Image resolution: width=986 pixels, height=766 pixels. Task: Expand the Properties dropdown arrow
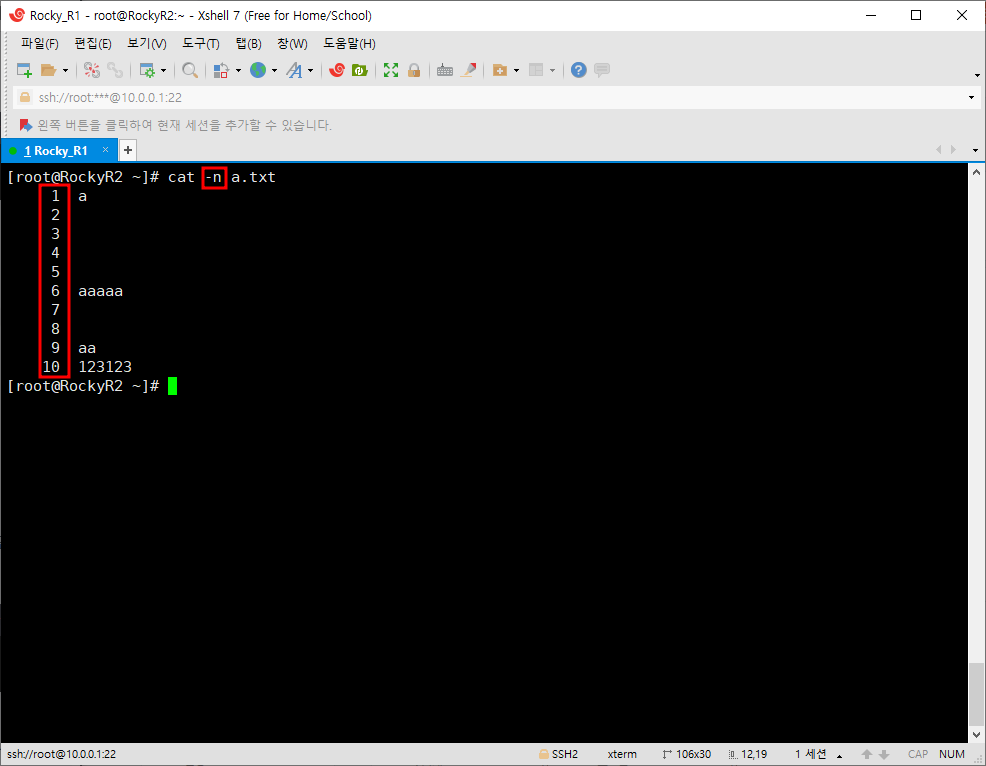163,70
